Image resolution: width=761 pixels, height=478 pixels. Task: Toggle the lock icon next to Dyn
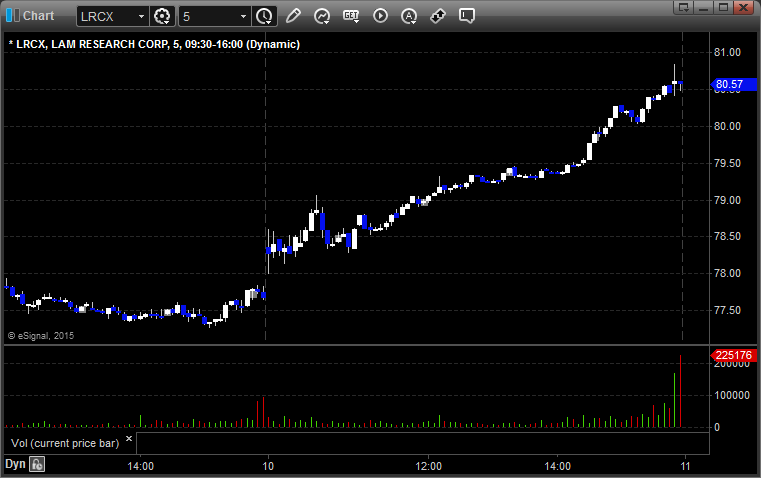pyautogui.click(x=37, y=464)
